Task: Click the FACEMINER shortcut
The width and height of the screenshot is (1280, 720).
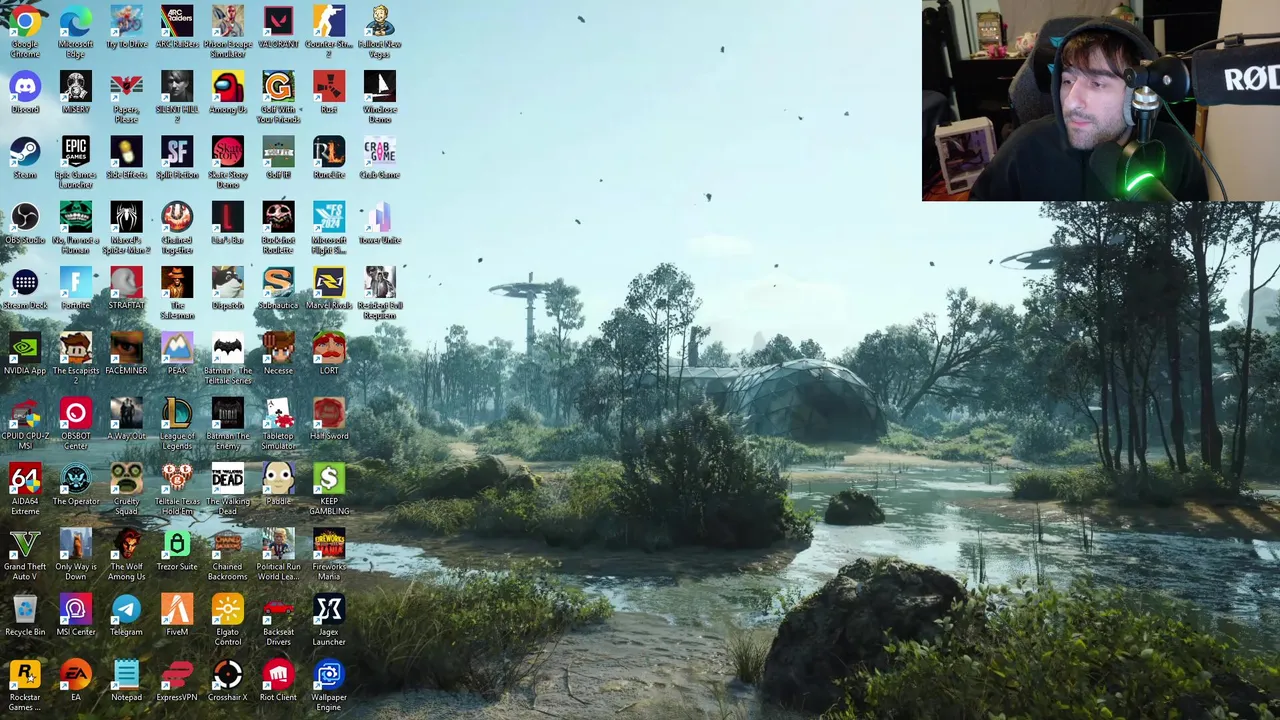Action: (x=126, y=348)
